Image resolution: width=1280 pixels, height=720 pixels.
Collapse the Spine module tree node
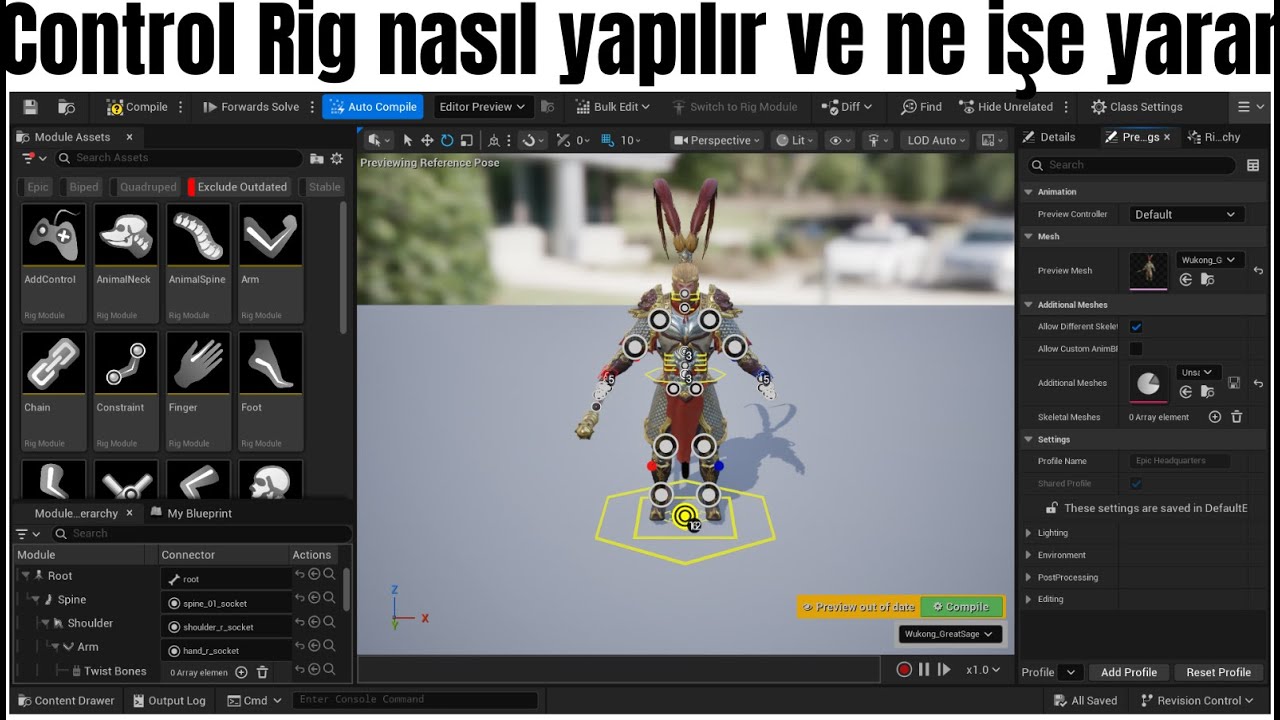pos(35,599)
